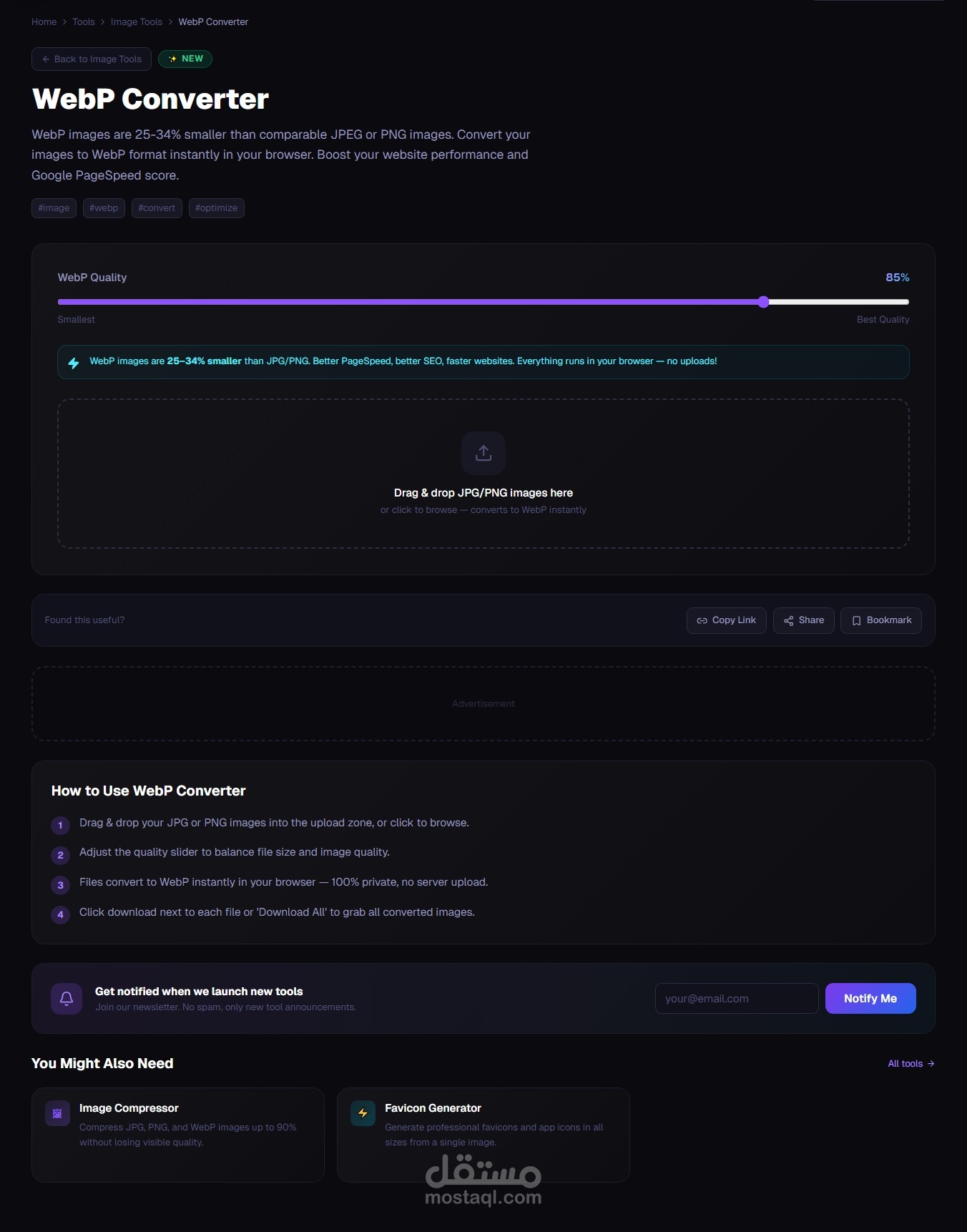Image resolution: width=967 pixels, height=1232 pixels.
Task: Focus the email address input field
Action: (x=736, y=999)
